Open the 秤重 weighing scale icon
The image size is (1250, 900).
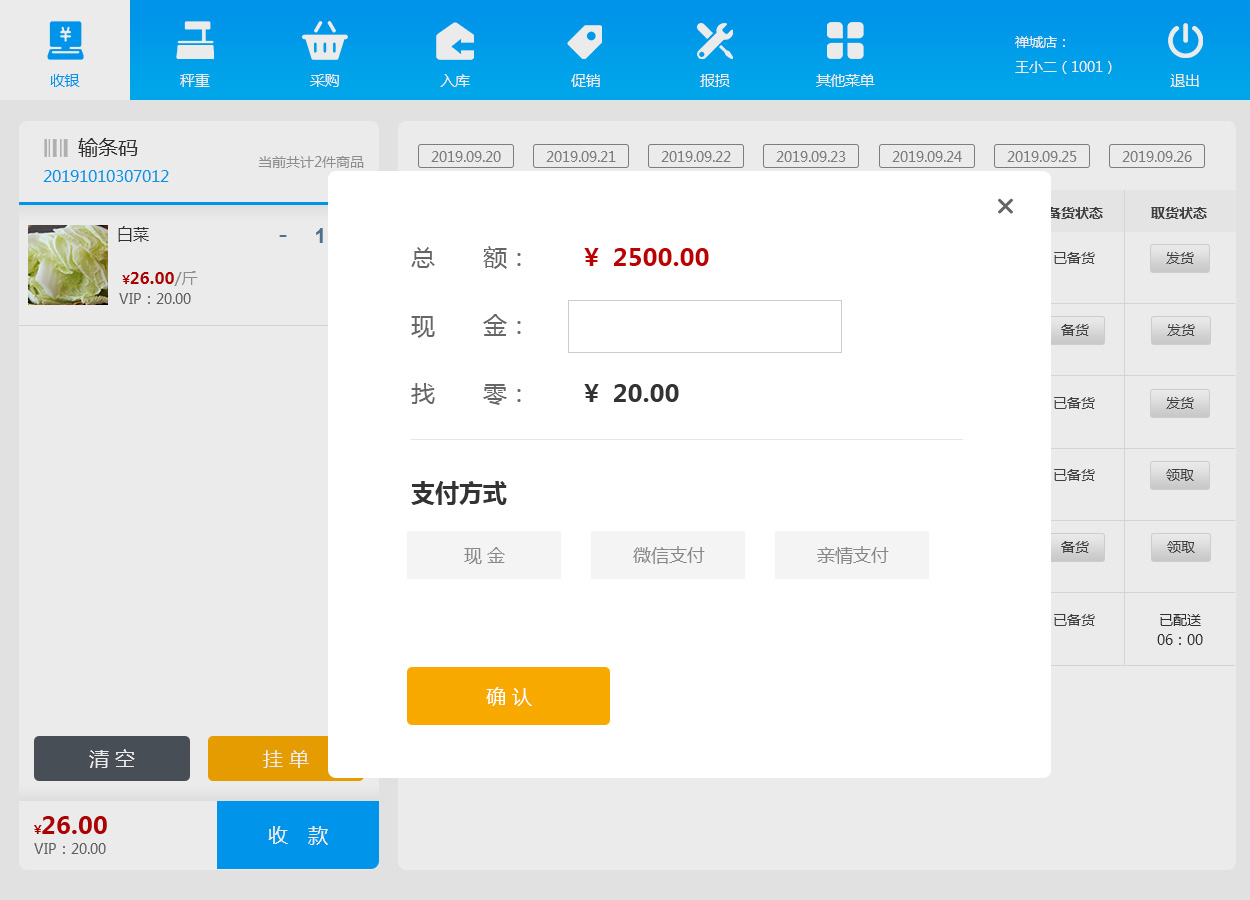pos(195,42)
